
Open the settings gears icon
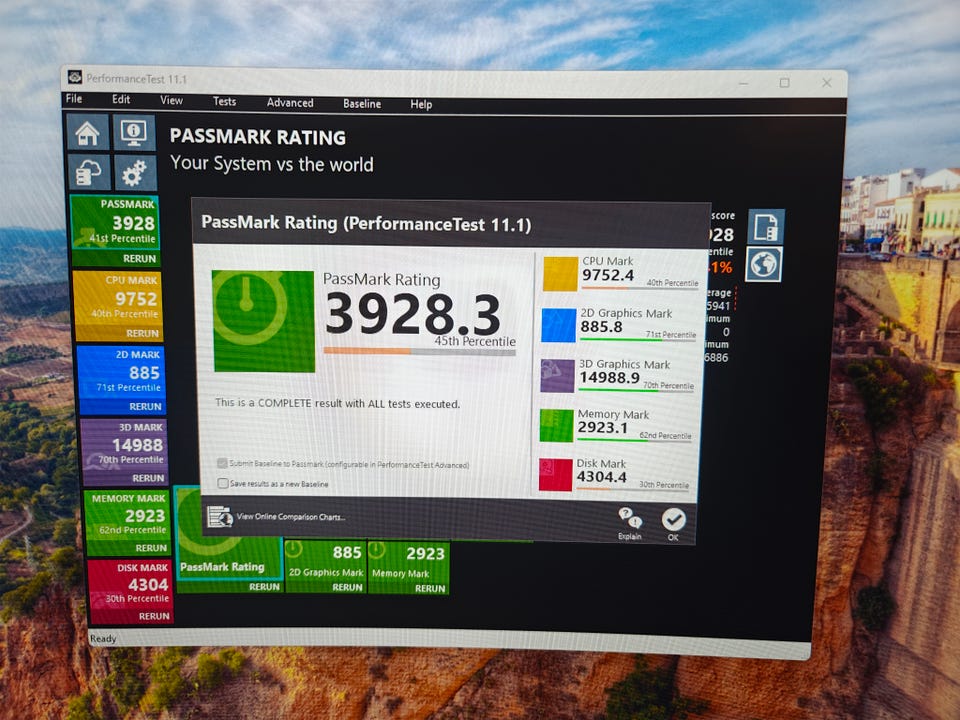tap(135, 173)
